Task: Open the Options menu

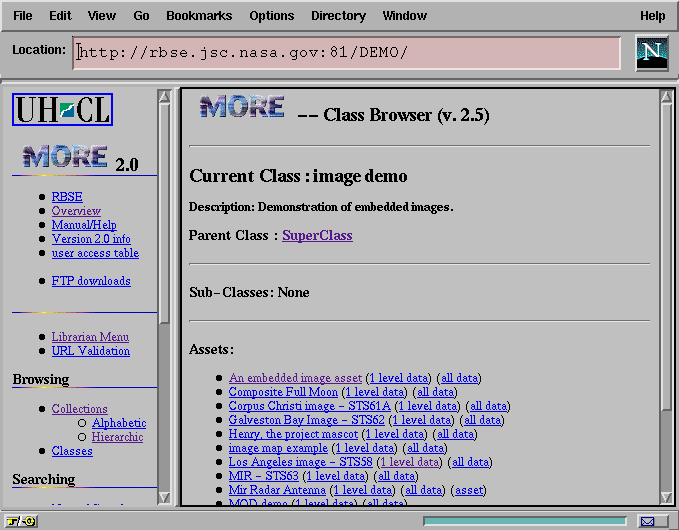Action: click(x=272, y=16)
